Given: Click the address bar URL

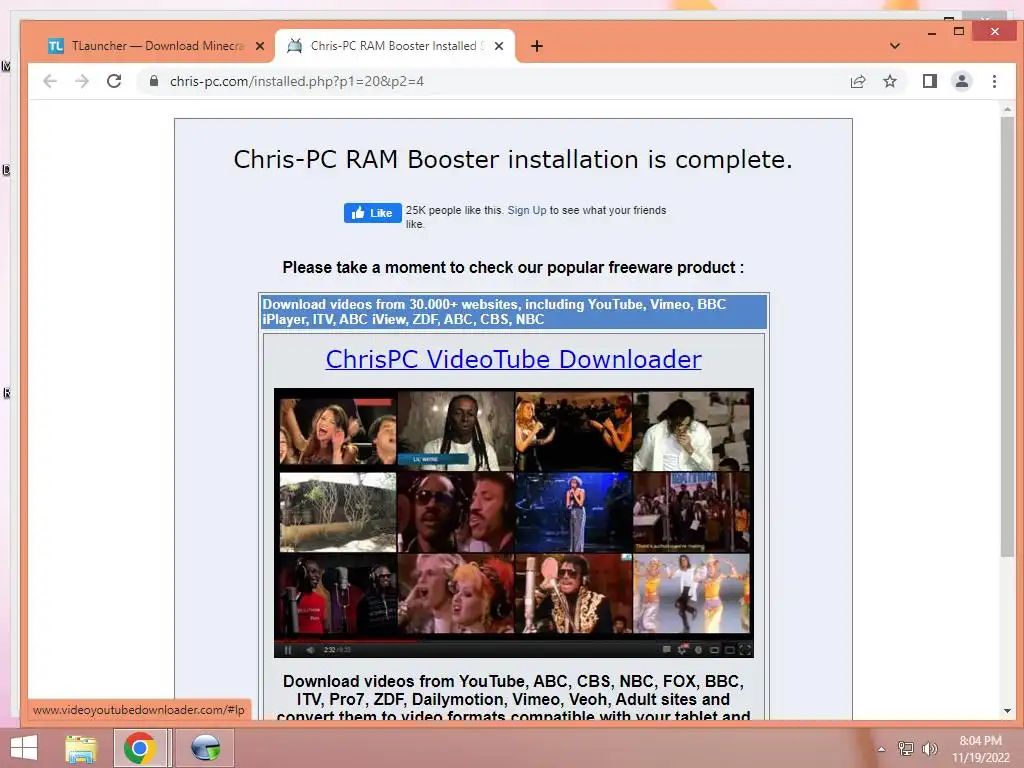Looking at the screenshot, I should pos(297,81).
